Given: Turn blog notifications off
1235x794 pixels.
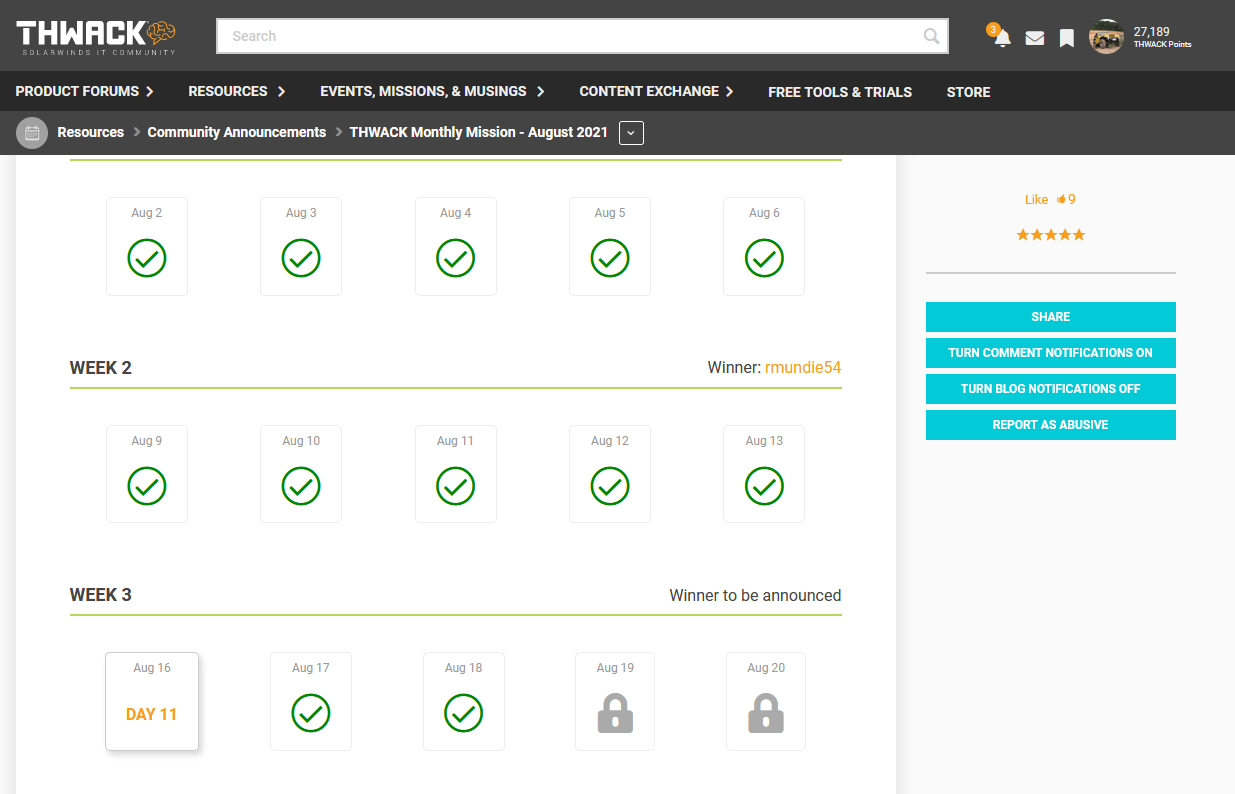Looking at the screenshot, I should (x=1051, y=389).
